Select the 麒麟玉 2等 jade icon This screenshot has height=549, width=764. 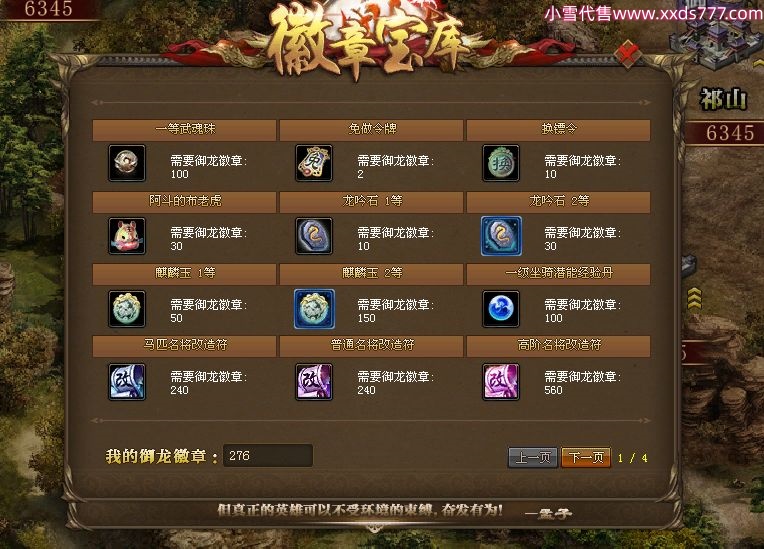coord(314,308)
